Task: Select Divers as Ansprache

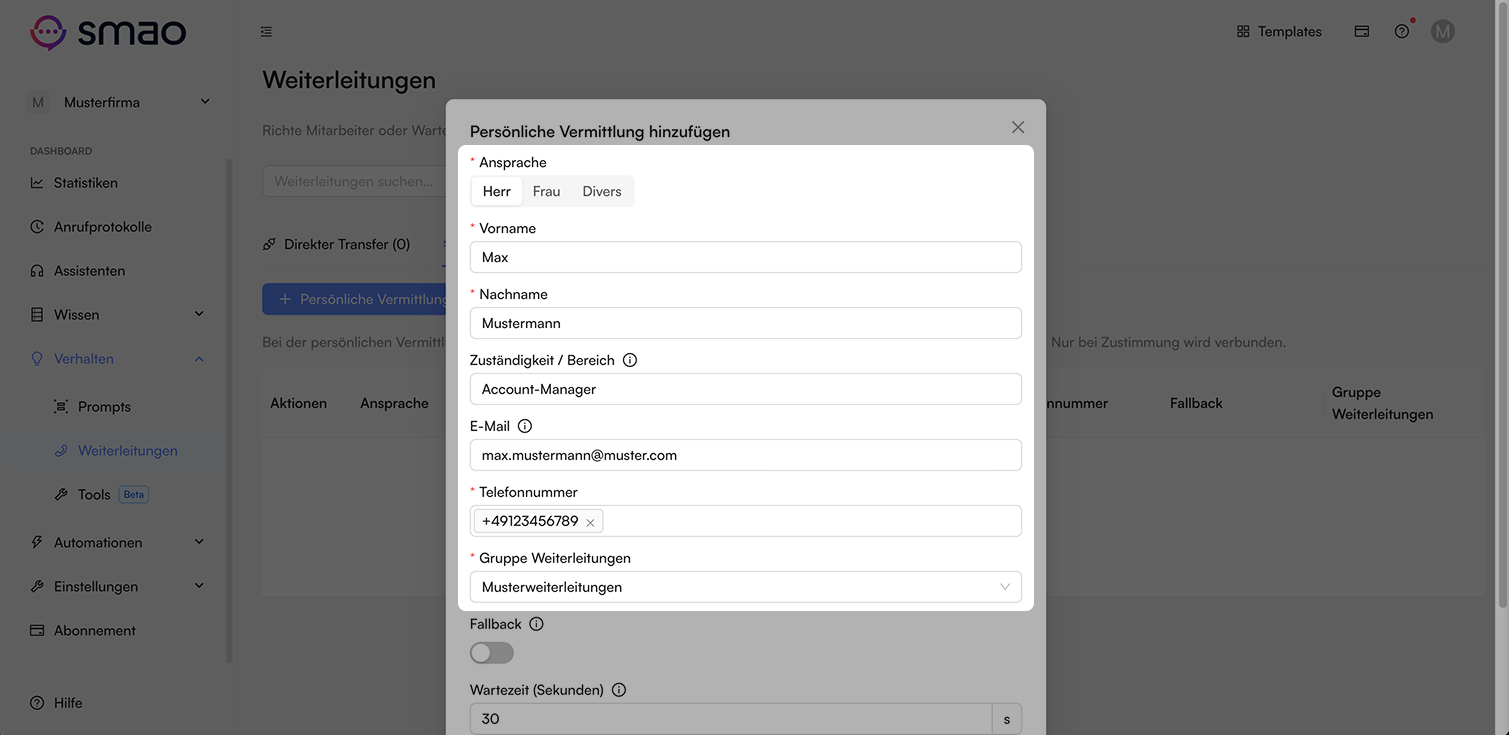Action: 602,191
